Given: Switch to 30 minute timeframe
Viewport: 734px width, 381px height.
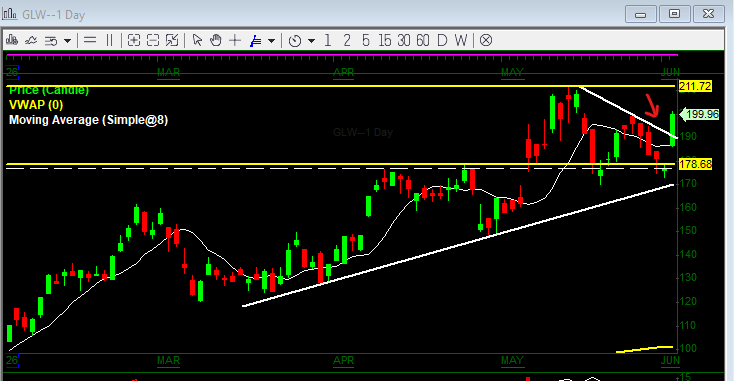Looking at the screenshot, I should tap(404, 41).
